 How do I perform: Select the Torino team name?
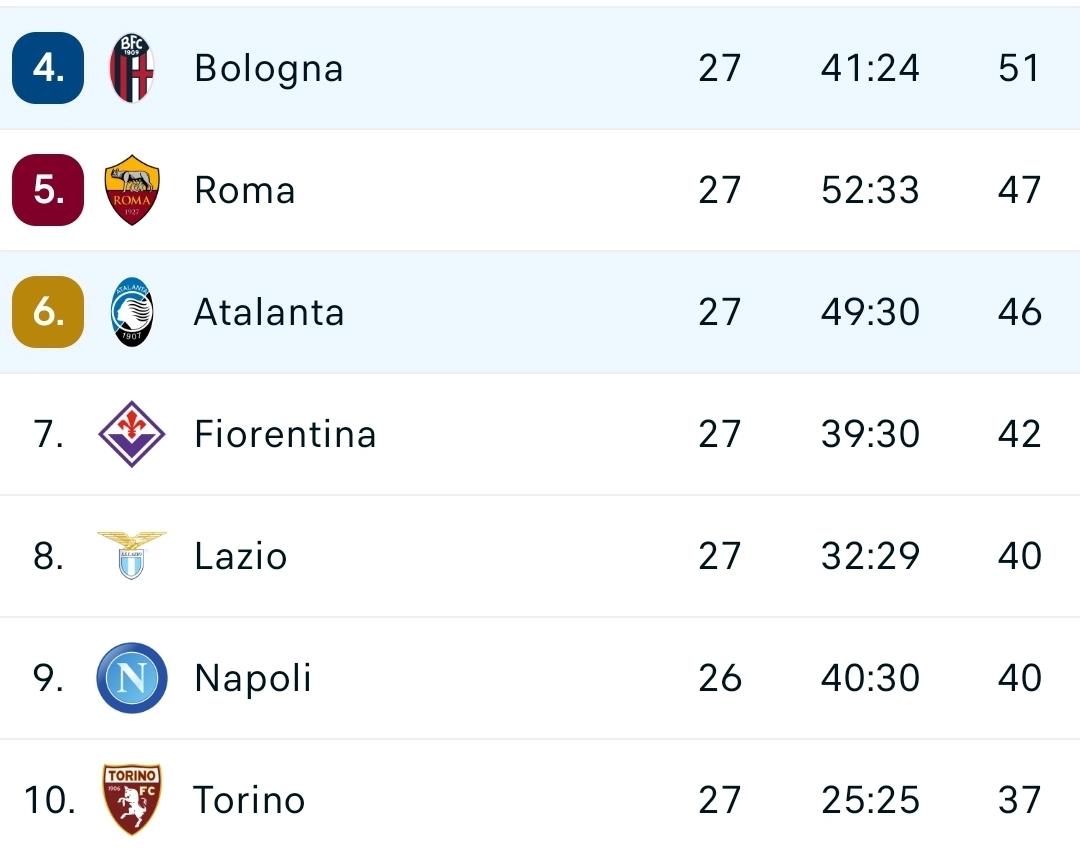pyautogui.click(x=249, y=800)
